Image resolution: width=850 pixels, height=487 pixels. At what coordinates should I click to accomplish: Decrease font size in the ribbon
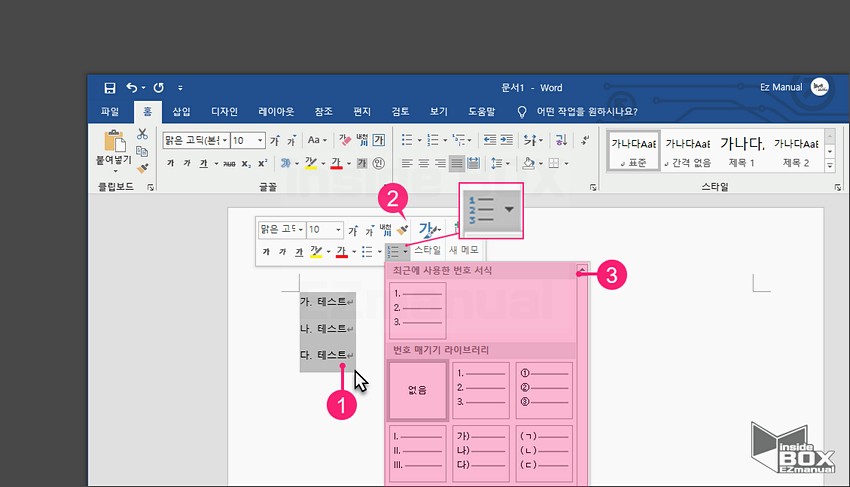pos(291,140)
